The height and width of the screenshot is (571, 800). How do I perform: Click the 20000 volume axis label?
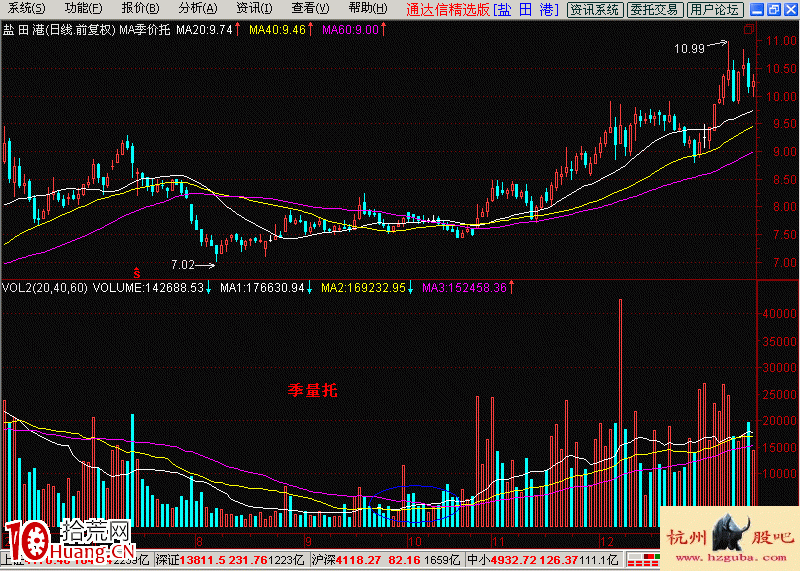779,421
